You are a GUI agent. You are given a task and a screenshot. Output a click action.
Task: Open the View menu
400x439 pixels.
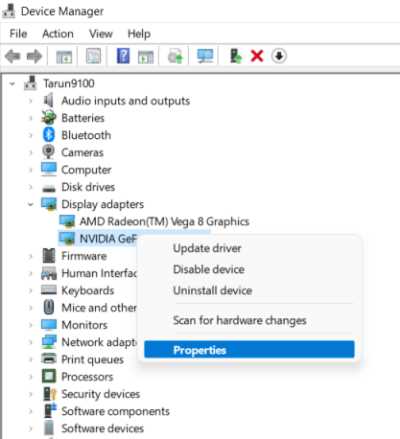click(x=101, y=34)
